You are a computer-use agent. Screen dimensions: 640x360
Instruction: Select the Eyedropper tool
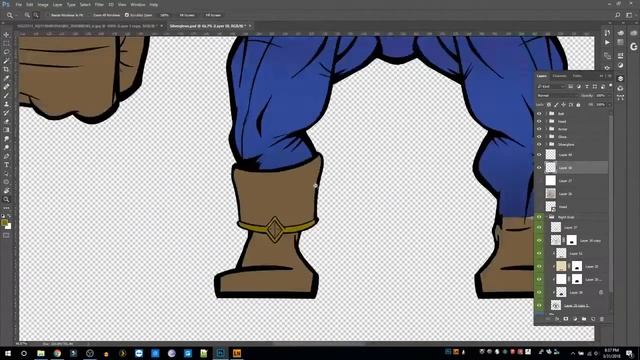pyautogui.click(x=6, y=78)
